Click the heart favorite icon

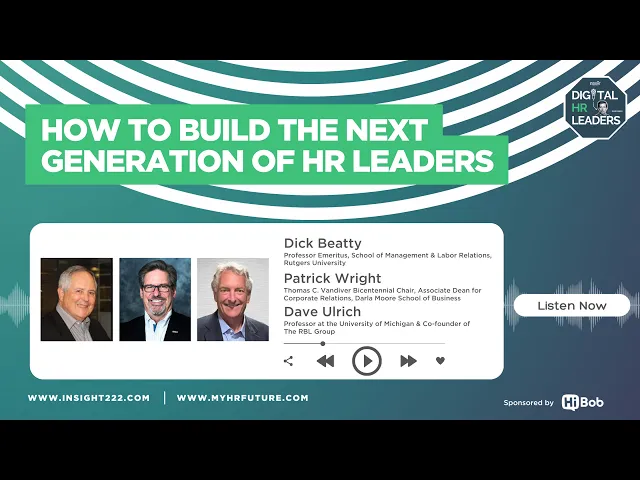click(440, 361)
